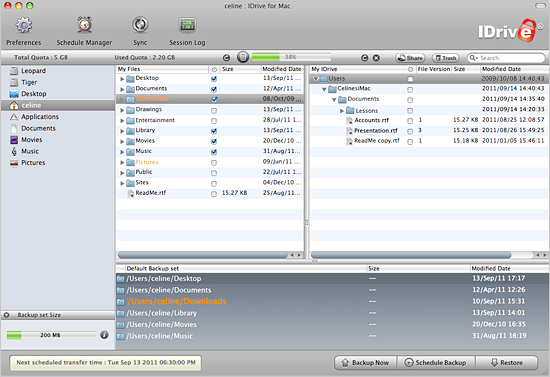550x377 pixels.
Task: Select /Users/celine/Downloads in backup set
Action: pyautogui.click(x=332, y=301)
